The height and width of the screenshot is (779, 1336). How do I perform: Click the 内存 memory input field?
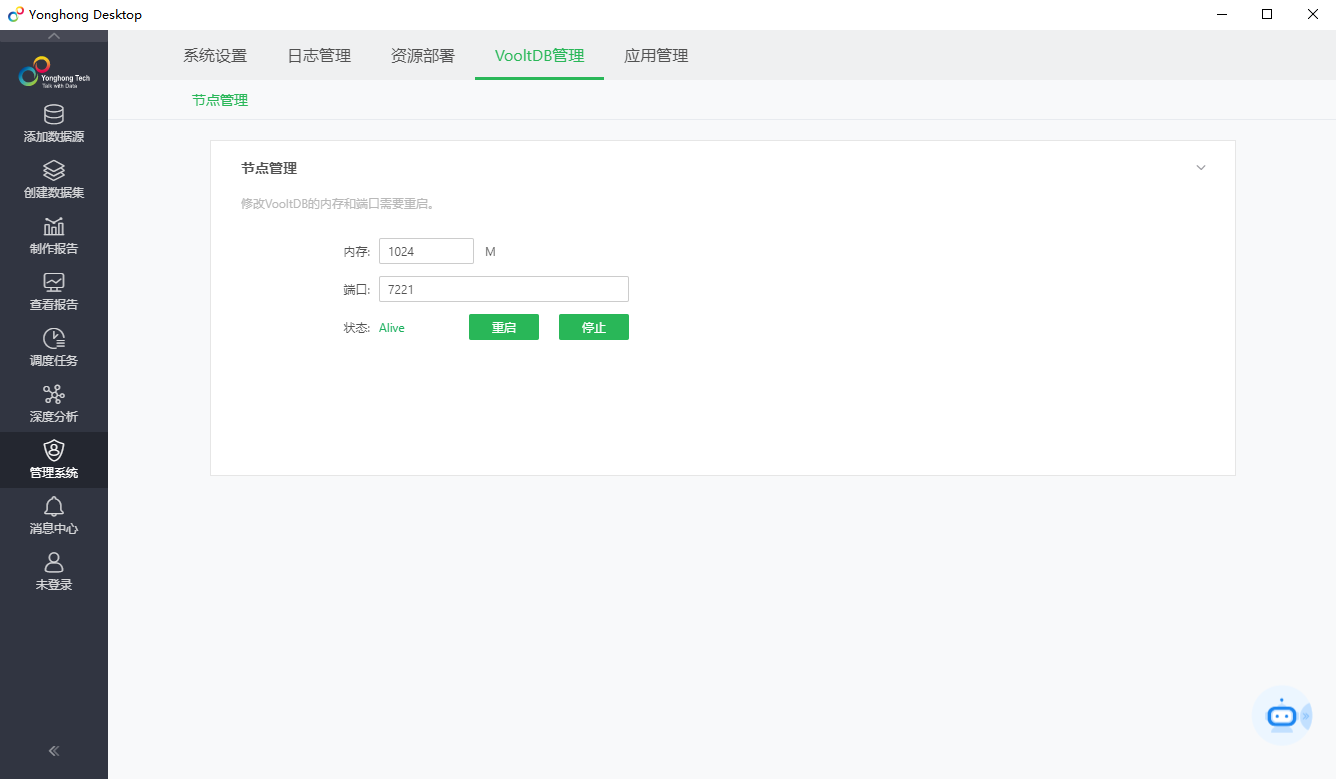coord(426,252)
